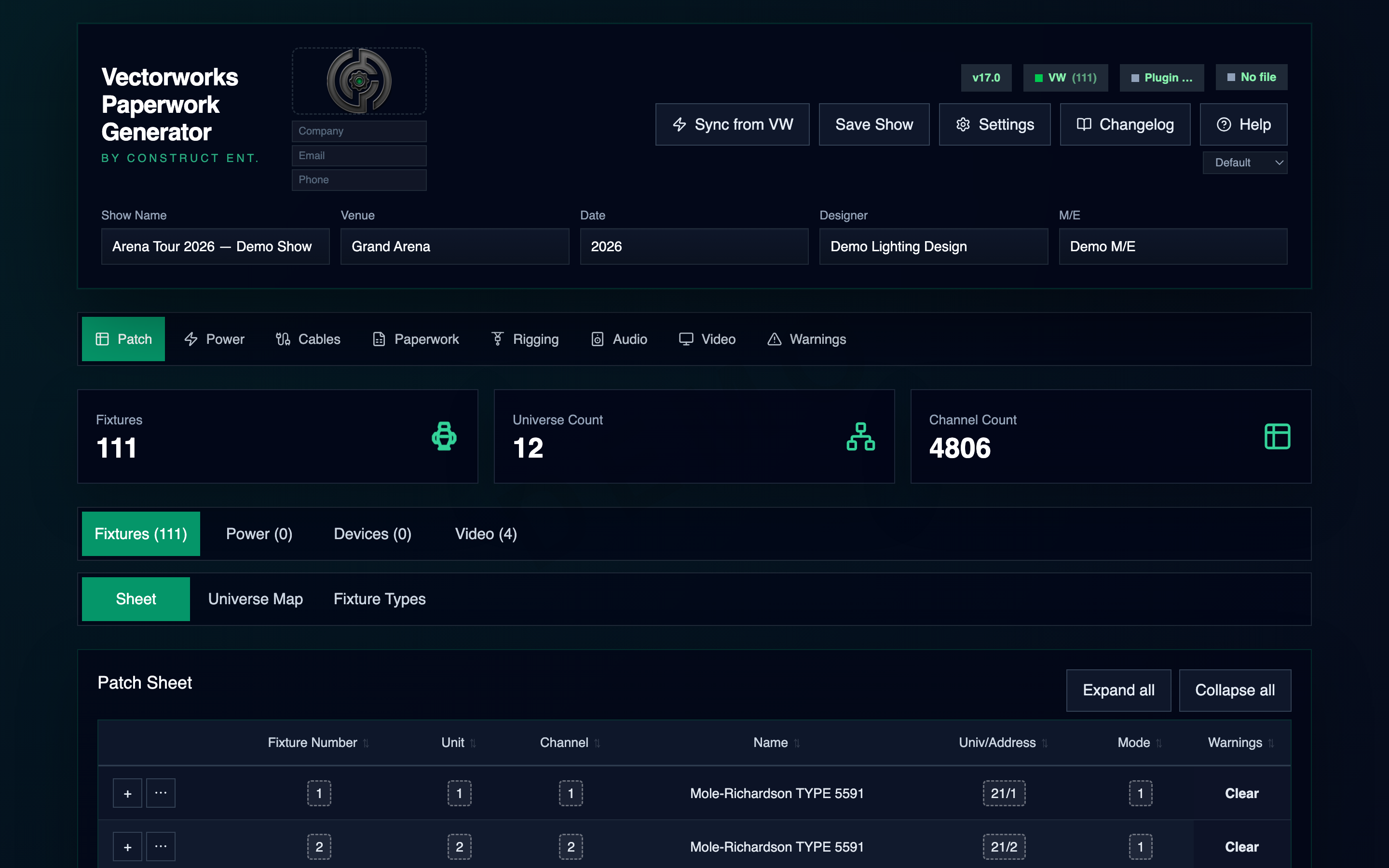Image resolution: width=1389 pixels, height=868 pixels.
Task: Click the Phone input field
Action: pos(359,180)
